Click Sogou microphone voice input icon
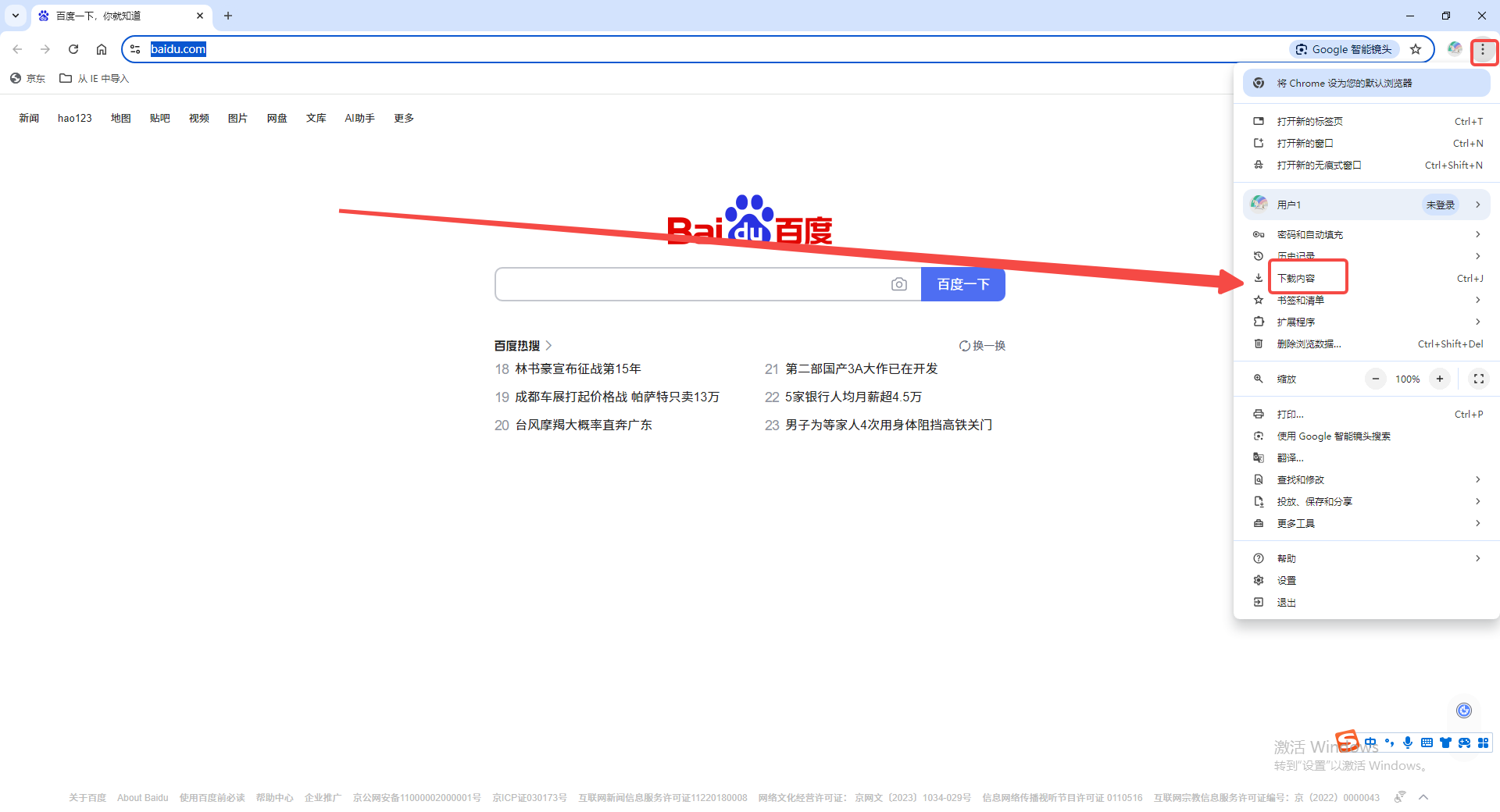Screen dimensions: 1500x812 click(x=1408, y=743)
